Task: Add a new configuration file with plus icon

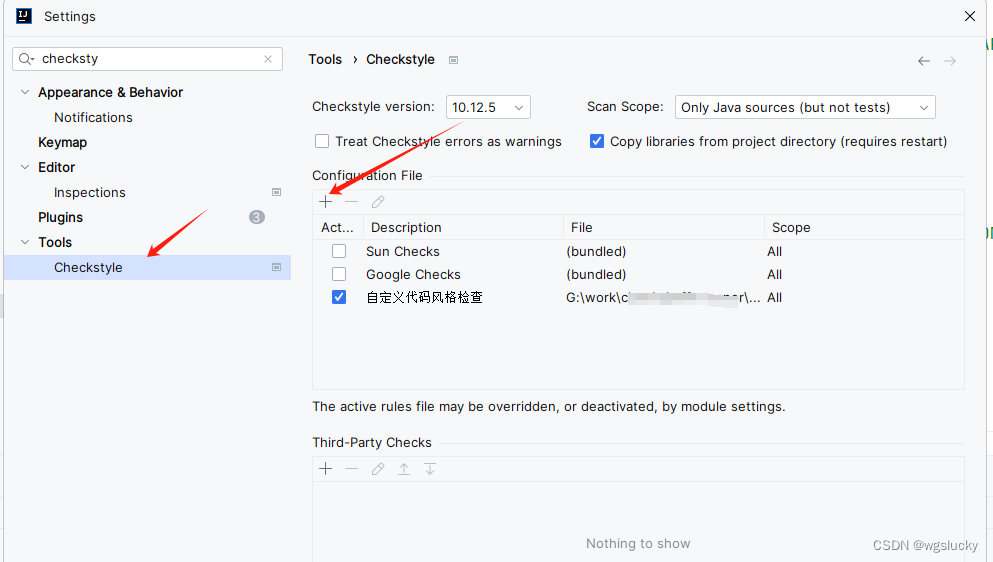Action: [x=326, y=201]
